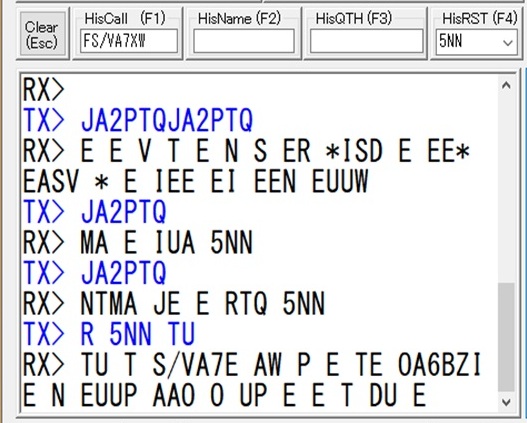Click the TX line "JA2PTQJA2PTQ"

[167, 120]
